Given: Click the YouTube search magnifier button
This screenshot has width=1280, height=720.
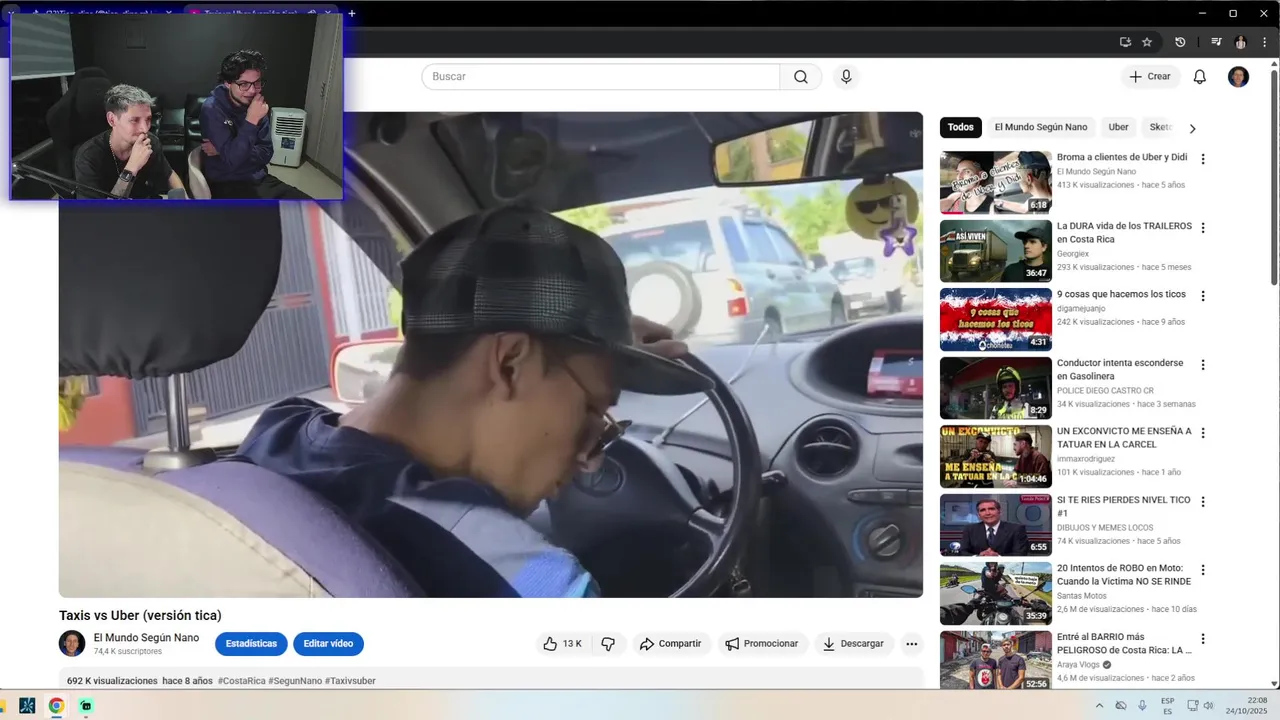Looking at the screenshot, I should 801,77.
